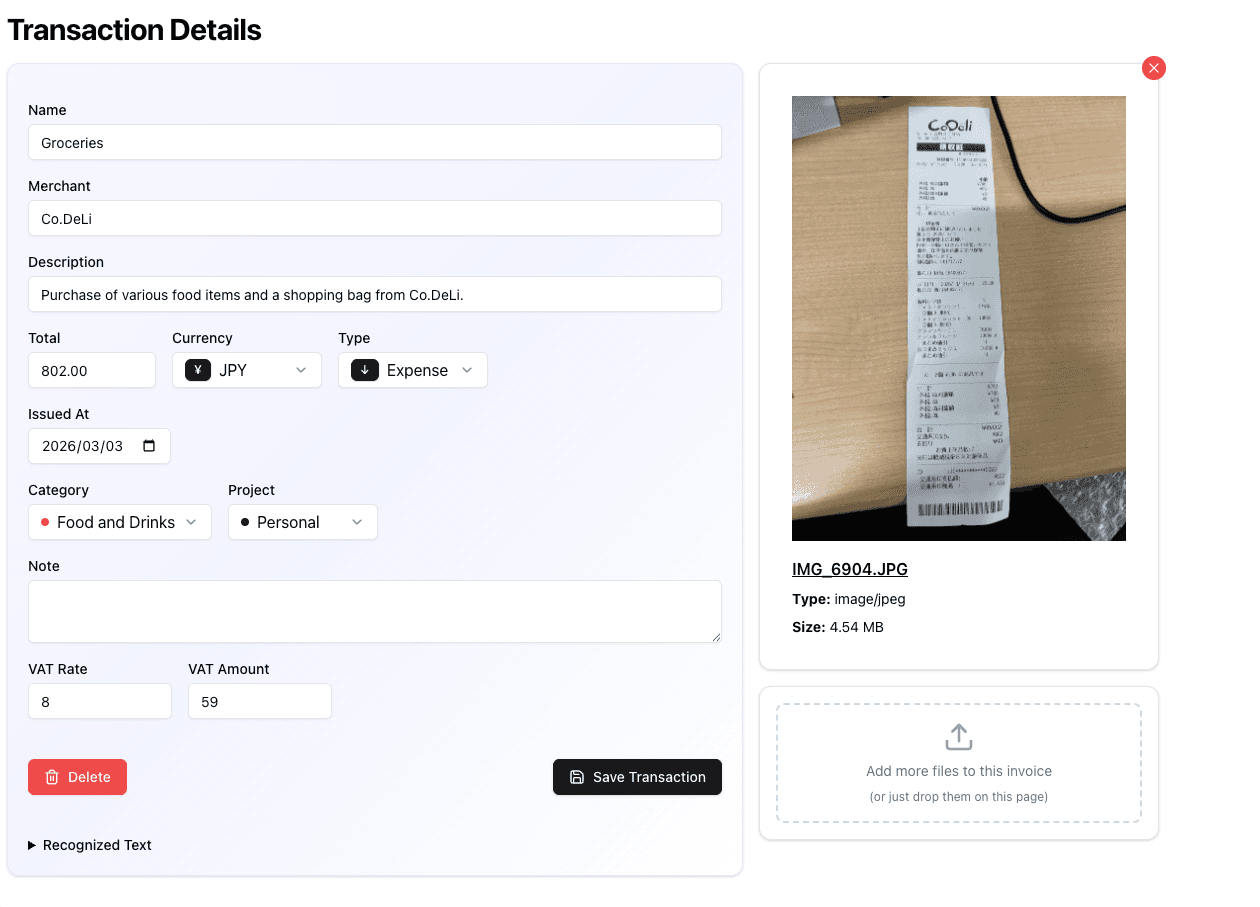Click the Total amount field
1260x907 pixels.
click(92, 370)
